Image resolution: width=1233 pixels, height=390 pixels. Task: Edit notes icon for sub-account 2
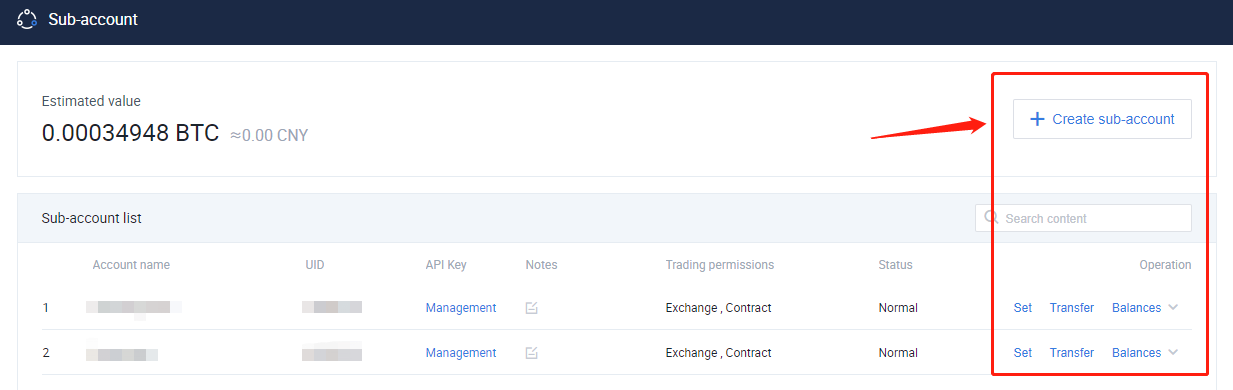click(x=532, y=353)
